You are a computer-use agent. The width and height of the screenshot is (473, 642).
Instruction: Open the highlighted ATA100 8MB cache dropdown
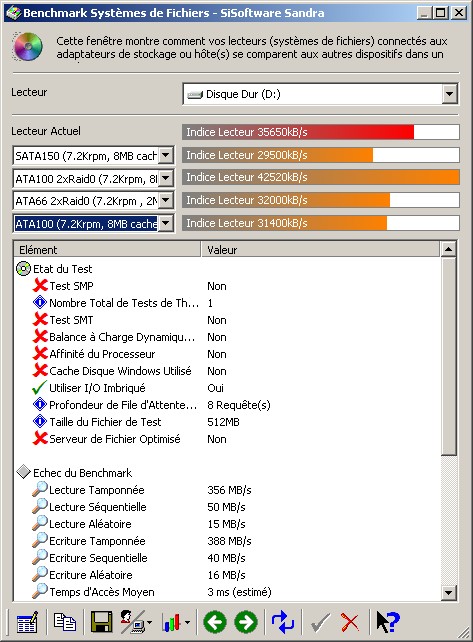[x=166, y=224]
